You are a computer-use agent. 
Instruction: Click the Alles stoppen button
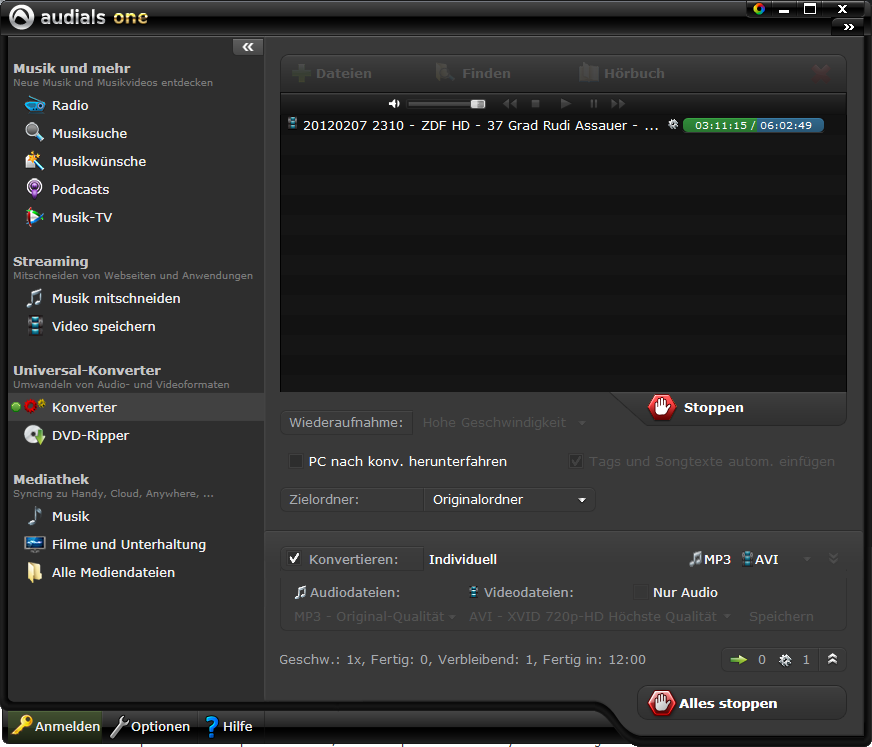click(x=742, y=703)
